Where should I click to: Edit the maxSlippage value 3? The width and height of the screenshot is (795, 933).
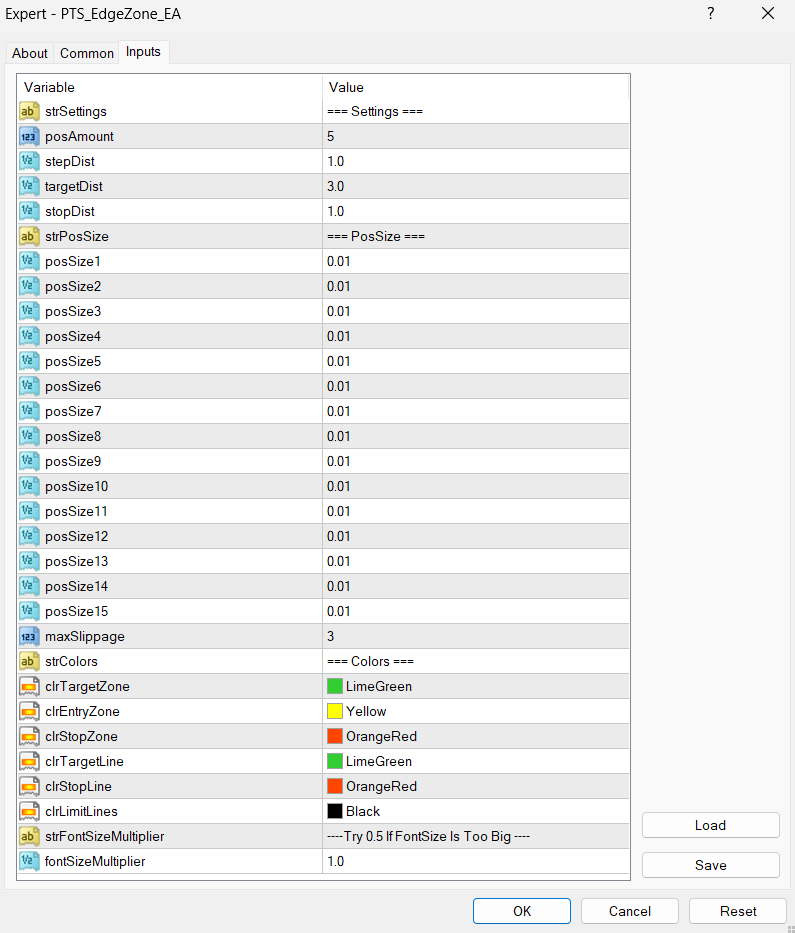tap(475, 636)
